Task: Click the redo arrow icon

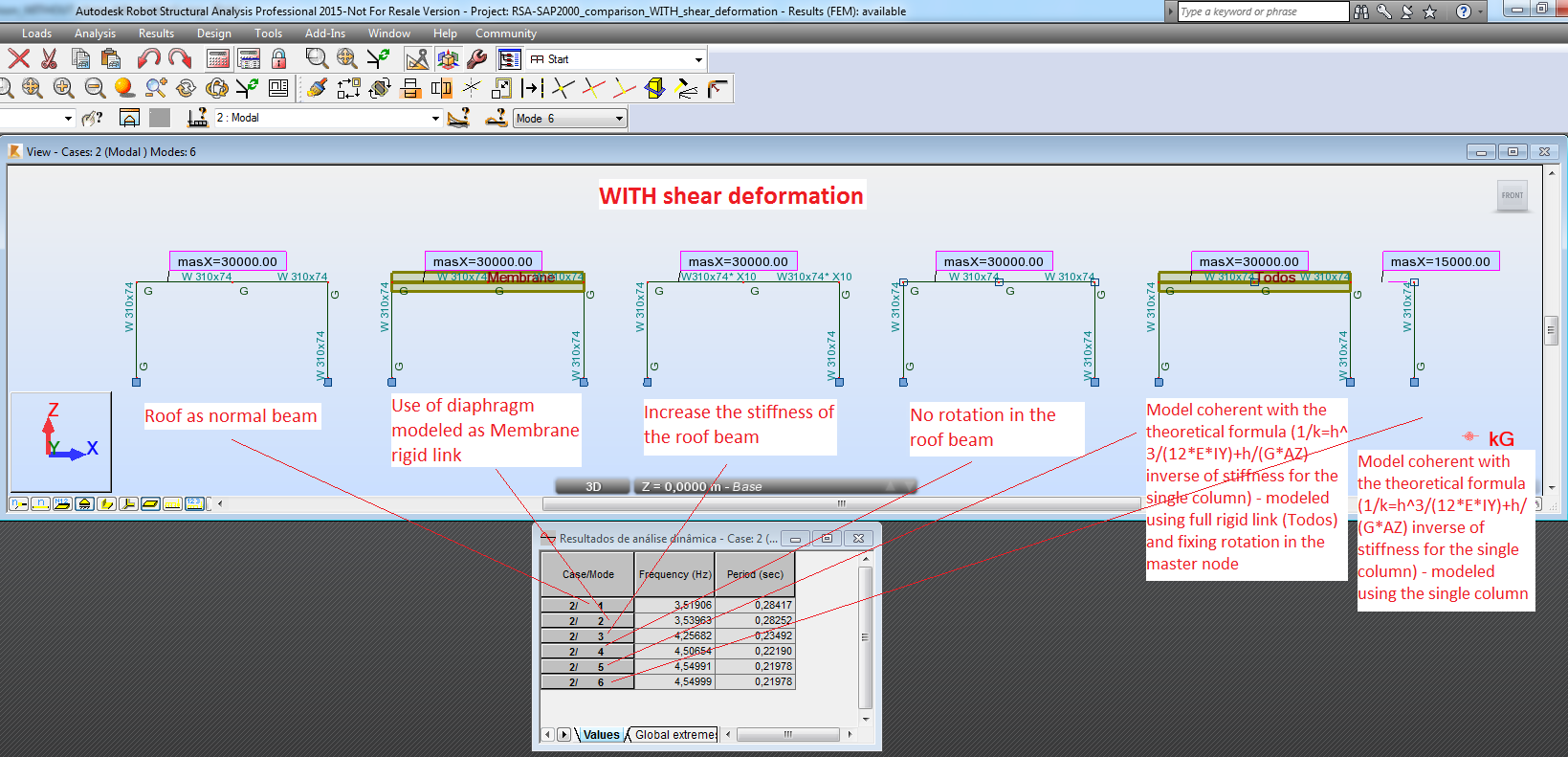Action: [180, 59]
